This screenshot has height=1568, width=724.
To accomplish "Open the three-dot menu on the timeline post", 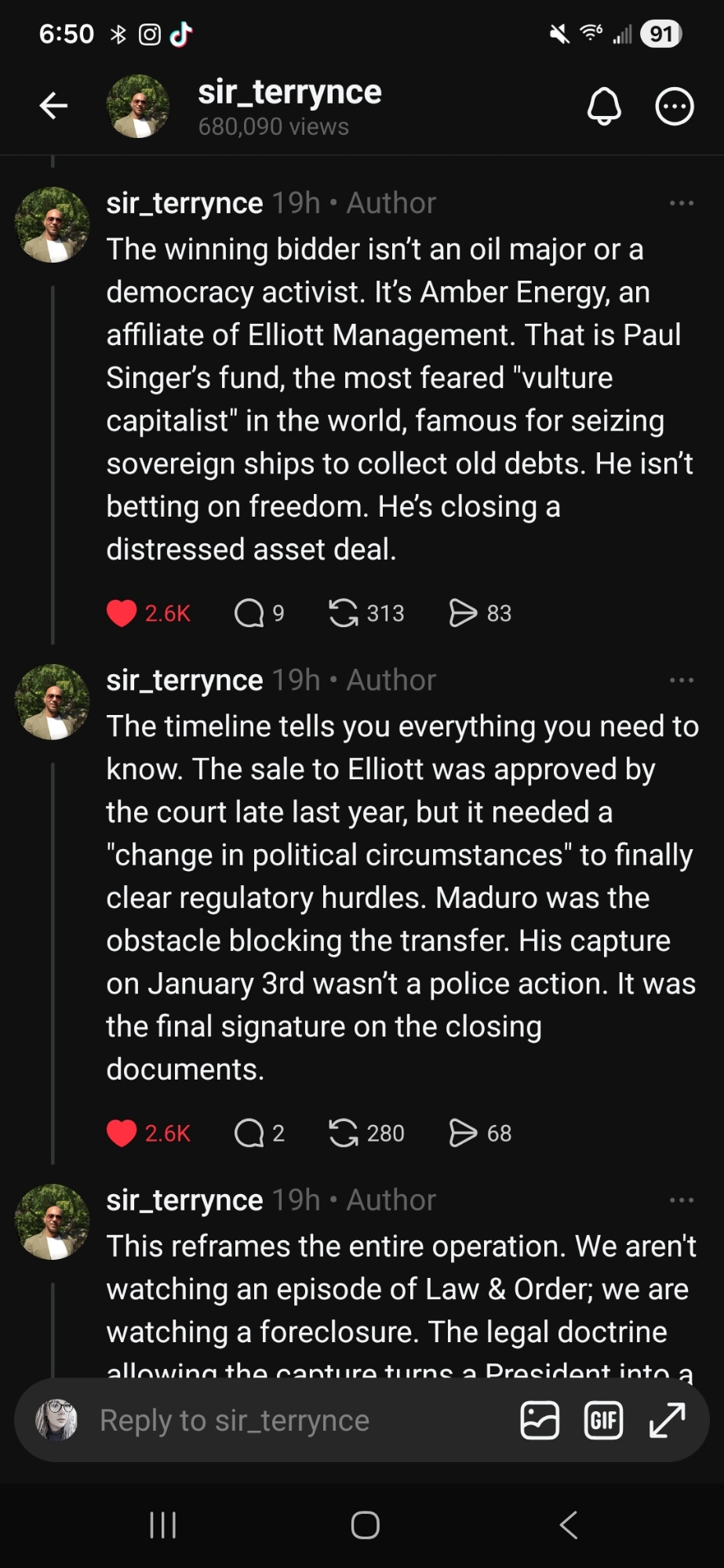I will (681, 680).
